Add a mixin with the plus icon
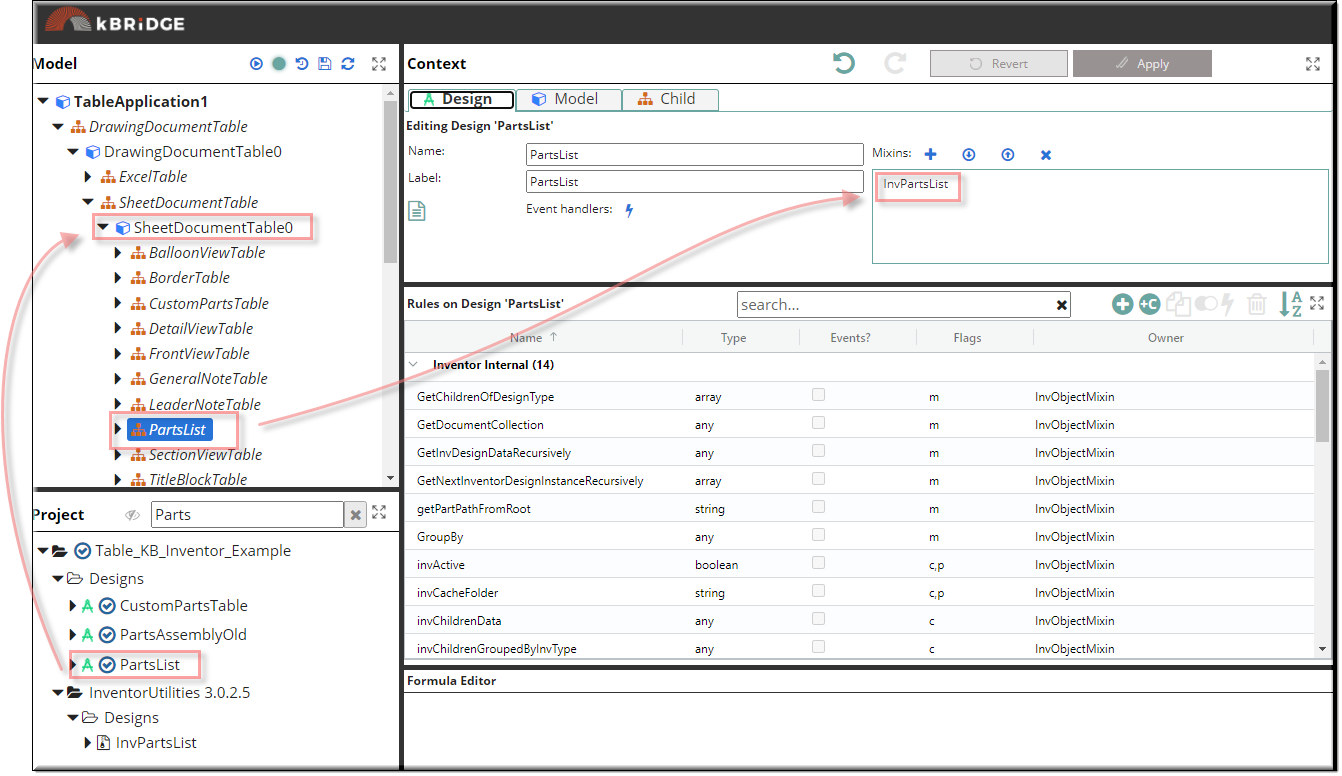The image size is (1342, 776). click(x=930, y=154)
